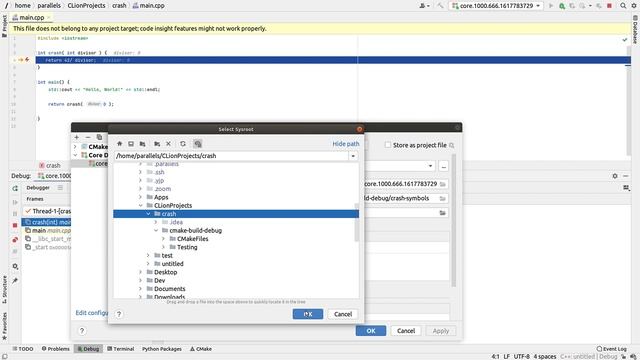Open help for Select Sysroot dialog

click(119, 314)
